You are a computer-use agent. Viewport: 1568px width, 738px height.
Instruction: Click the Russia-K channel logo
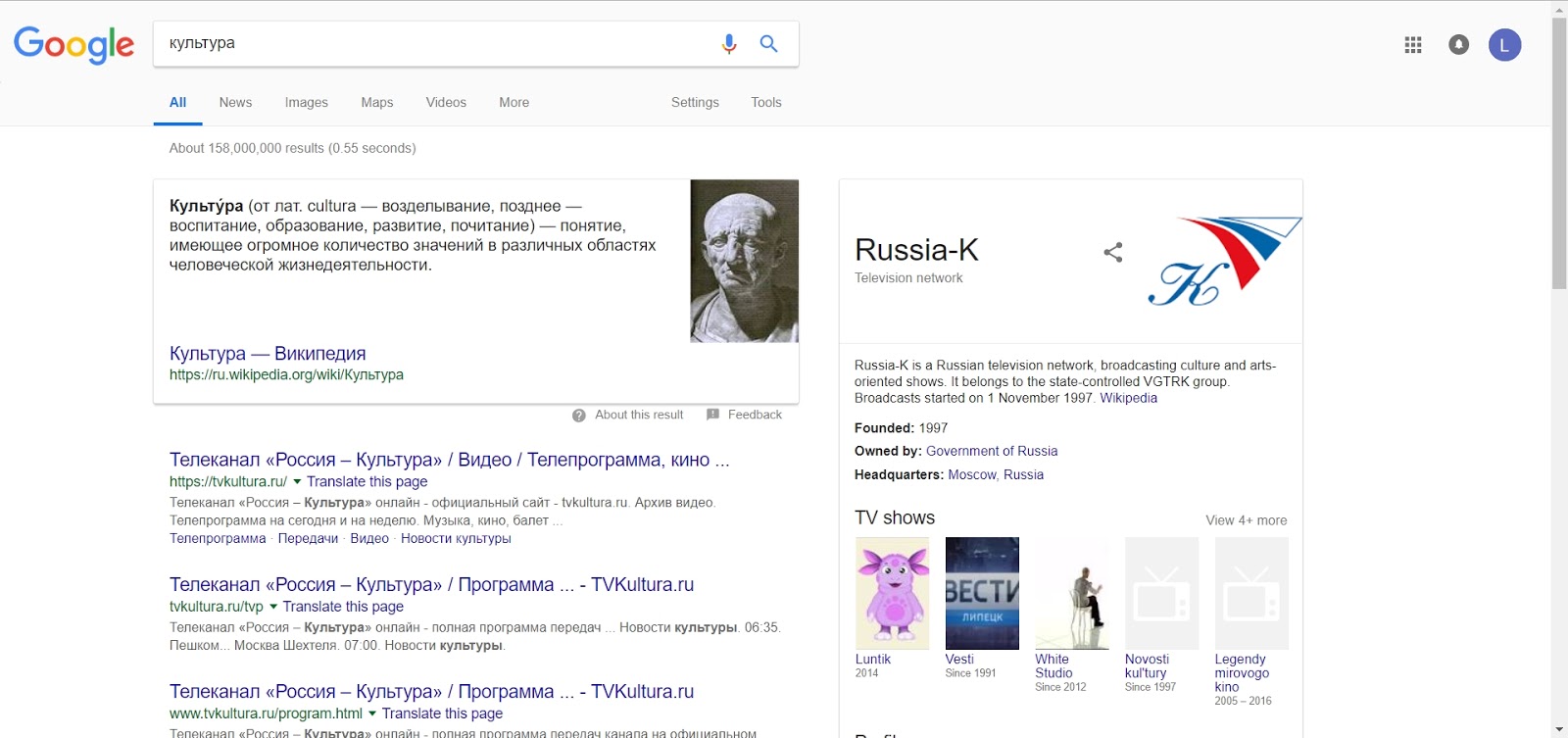pos(1225,261)
